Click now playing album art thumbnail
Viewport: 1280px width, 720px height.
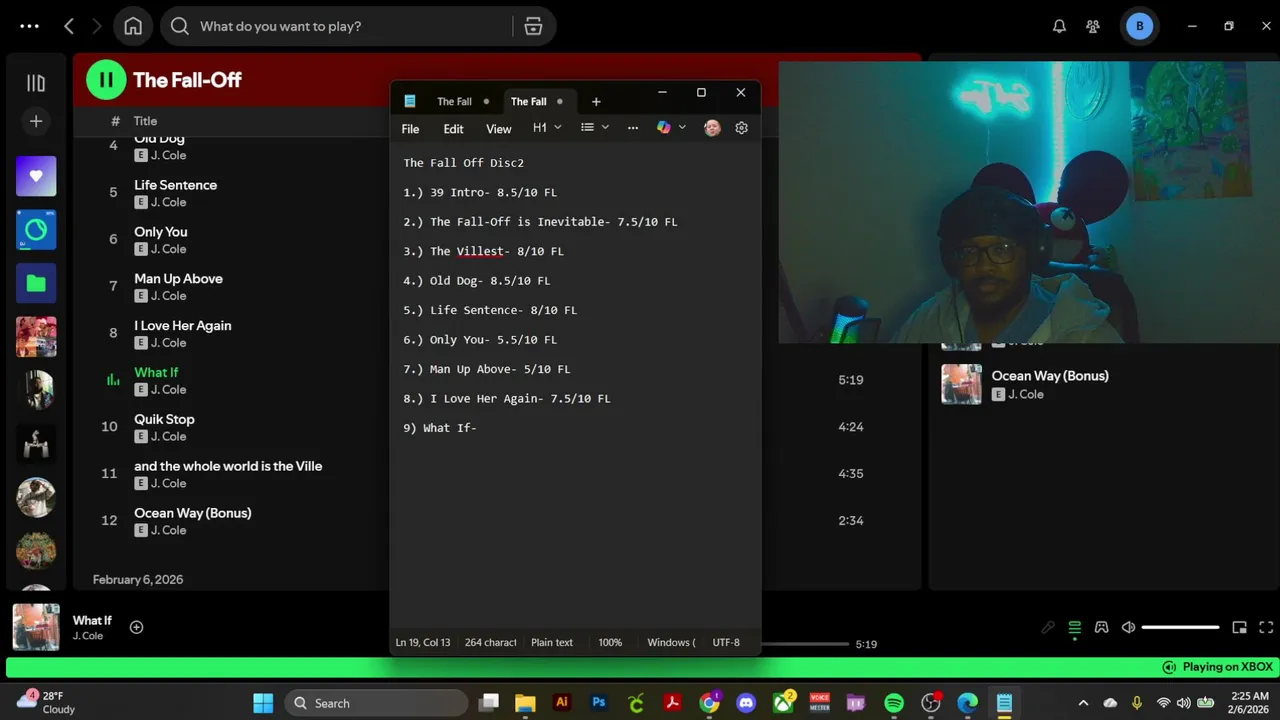point(36,627)
